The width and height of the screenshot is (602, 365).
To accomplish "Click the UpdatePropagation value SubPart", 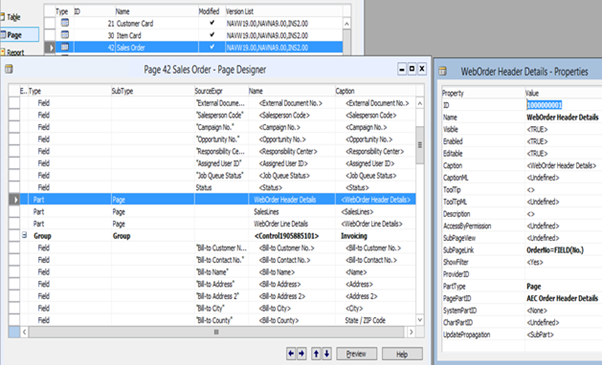I will pos(540,335).
